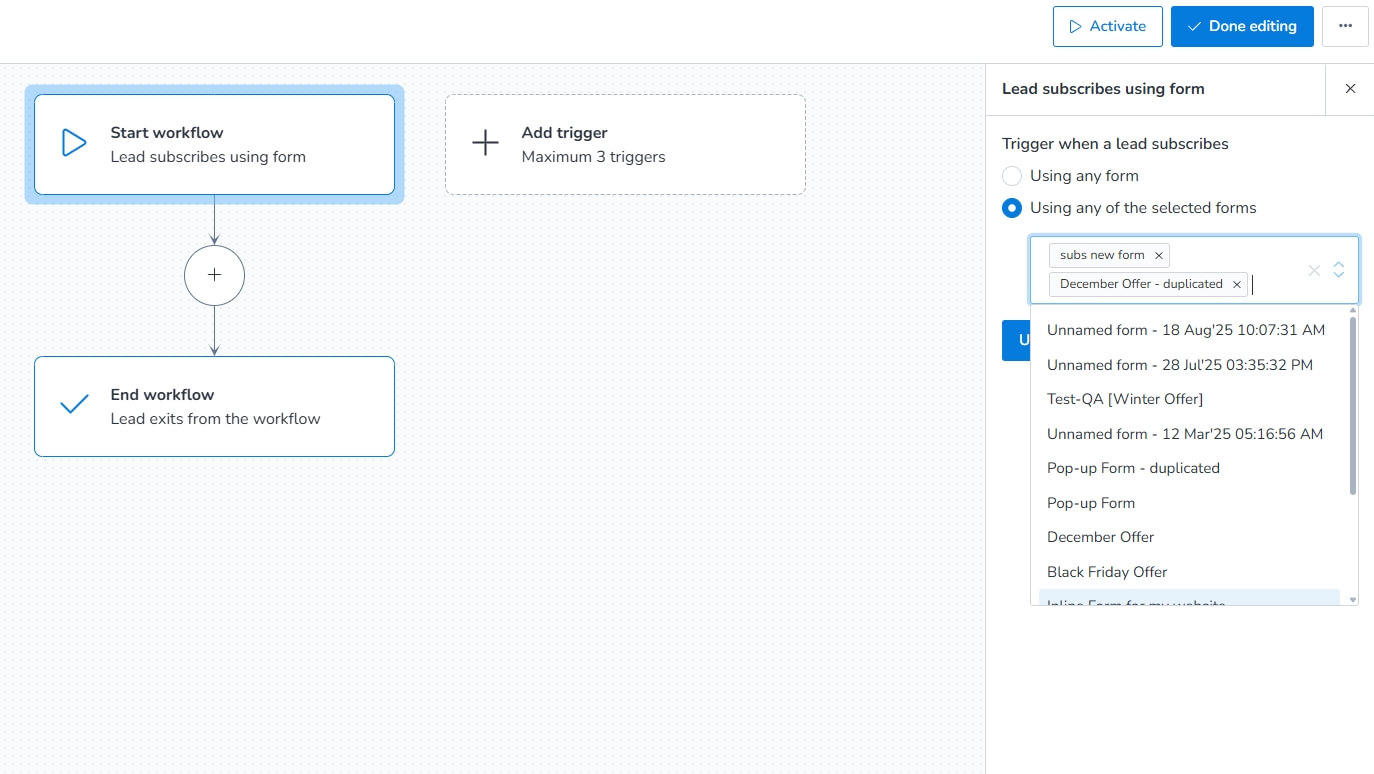The width and height of the screenshot is (1374, 774).
Task: Choose 'Black Friday Offer' from the list
Action: point(1107,572)
